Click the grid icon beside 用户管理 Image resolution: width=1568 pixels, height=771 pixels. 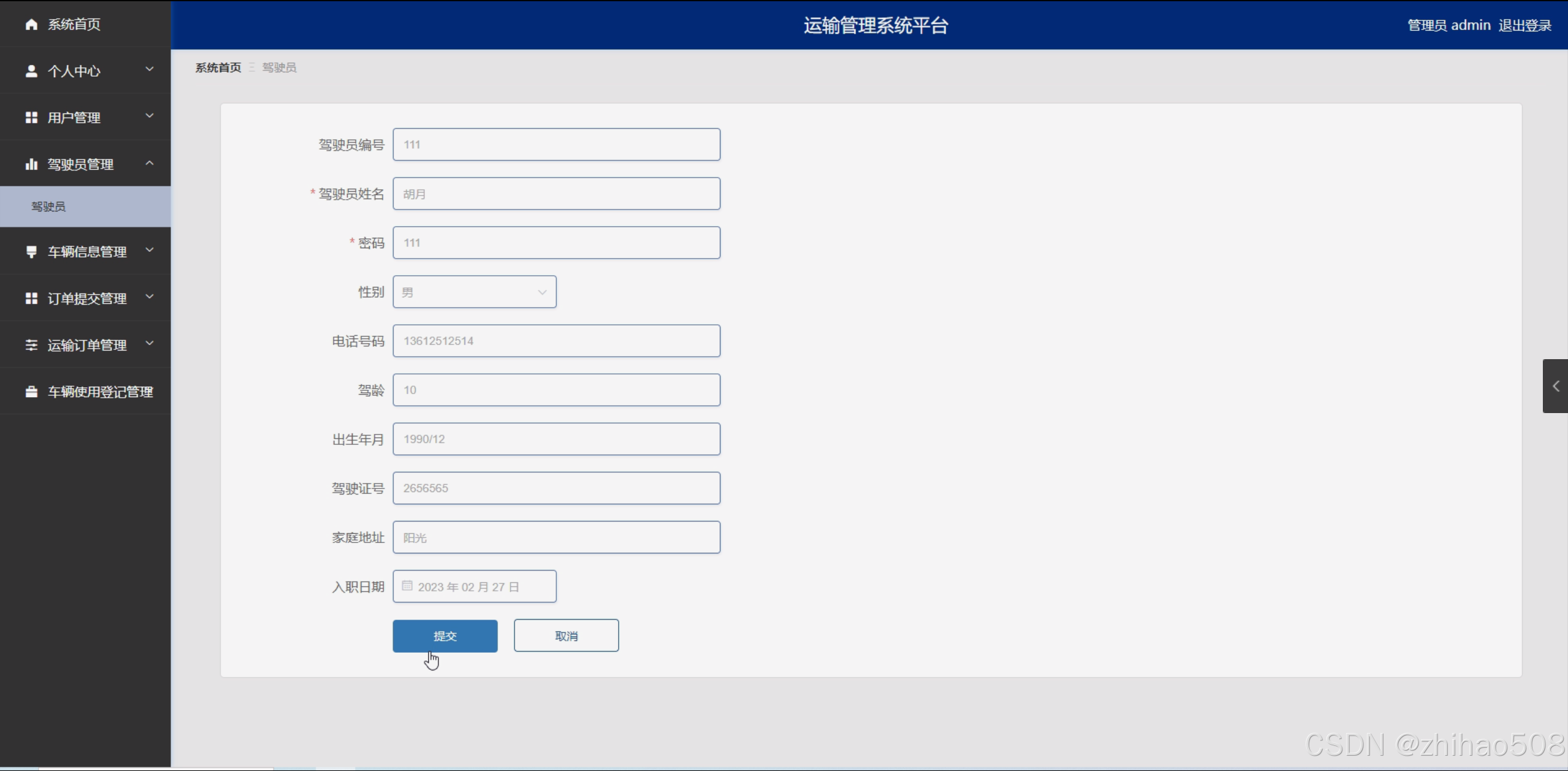click(31, 118)
